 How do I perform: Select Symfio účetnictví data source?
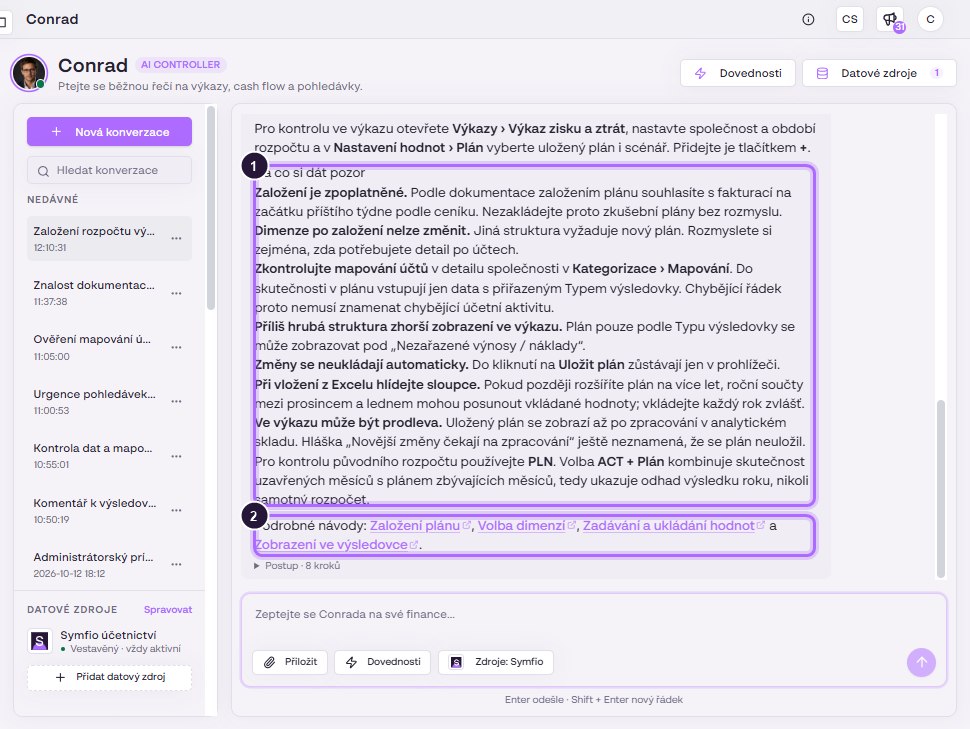109,641
